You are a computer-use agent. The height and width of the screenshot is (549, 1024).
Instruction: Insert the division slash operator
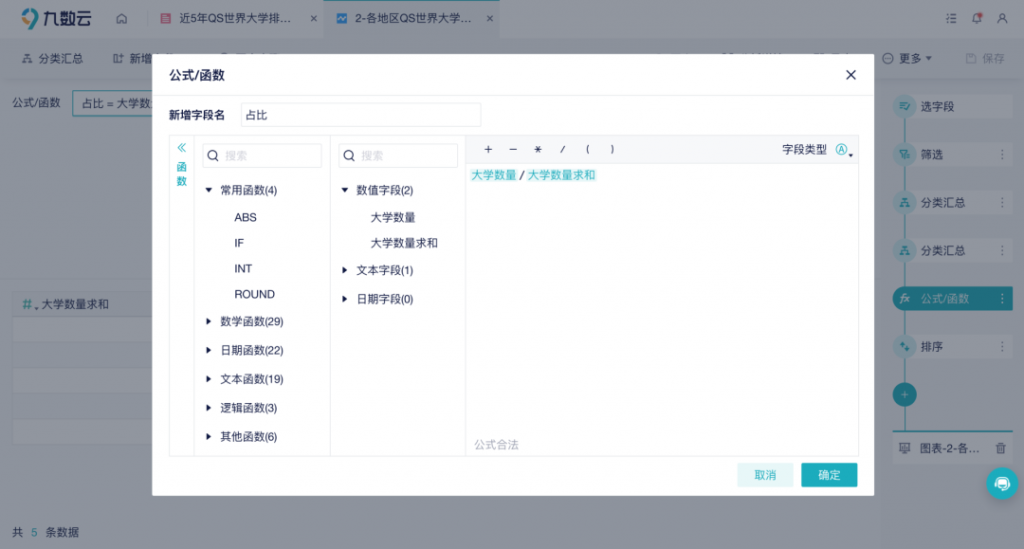coord(563,150)
